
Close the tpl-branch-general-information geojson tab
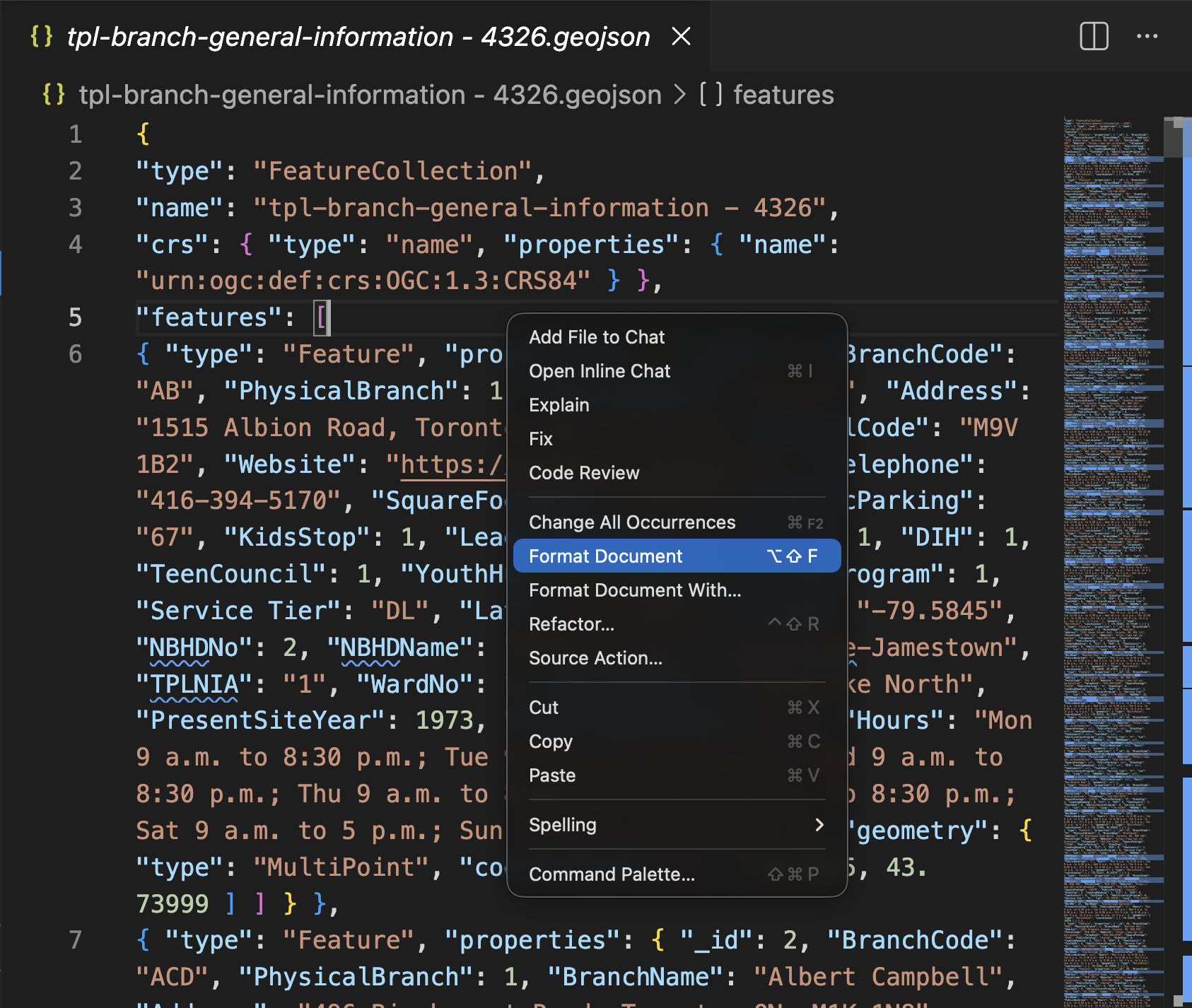click(681, 36)
